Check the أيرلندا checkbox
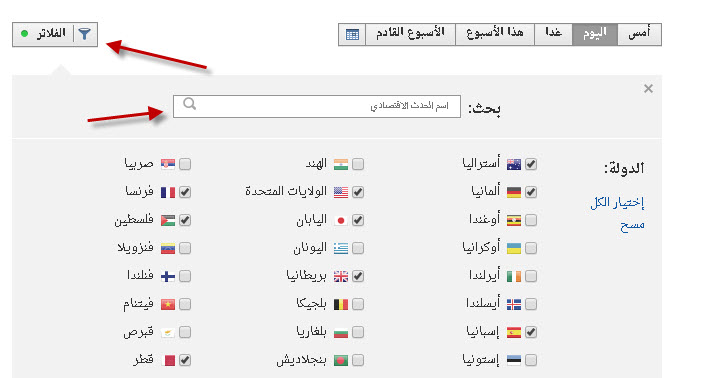Image resolution: width=708 pixels, height=378 pixels. click(x=531, y=276)
